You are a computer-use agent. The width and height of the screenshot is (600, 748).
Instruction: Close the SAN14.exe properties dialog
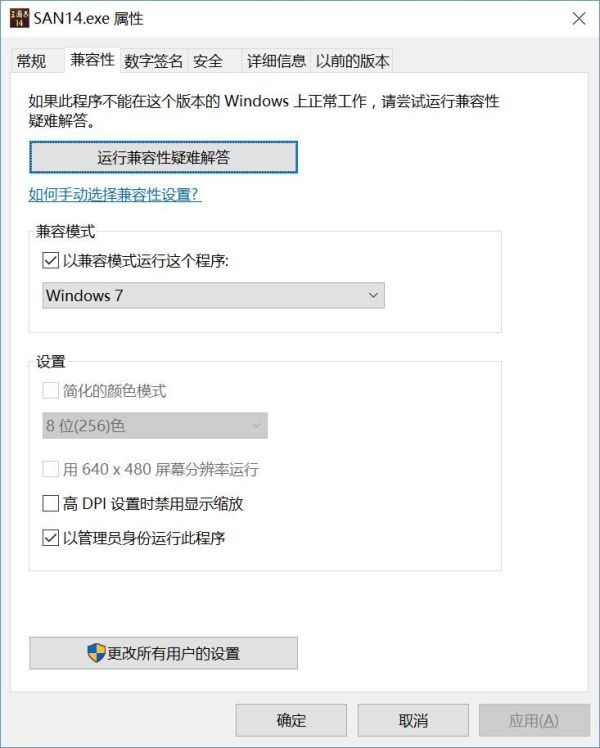pos(578,18)
